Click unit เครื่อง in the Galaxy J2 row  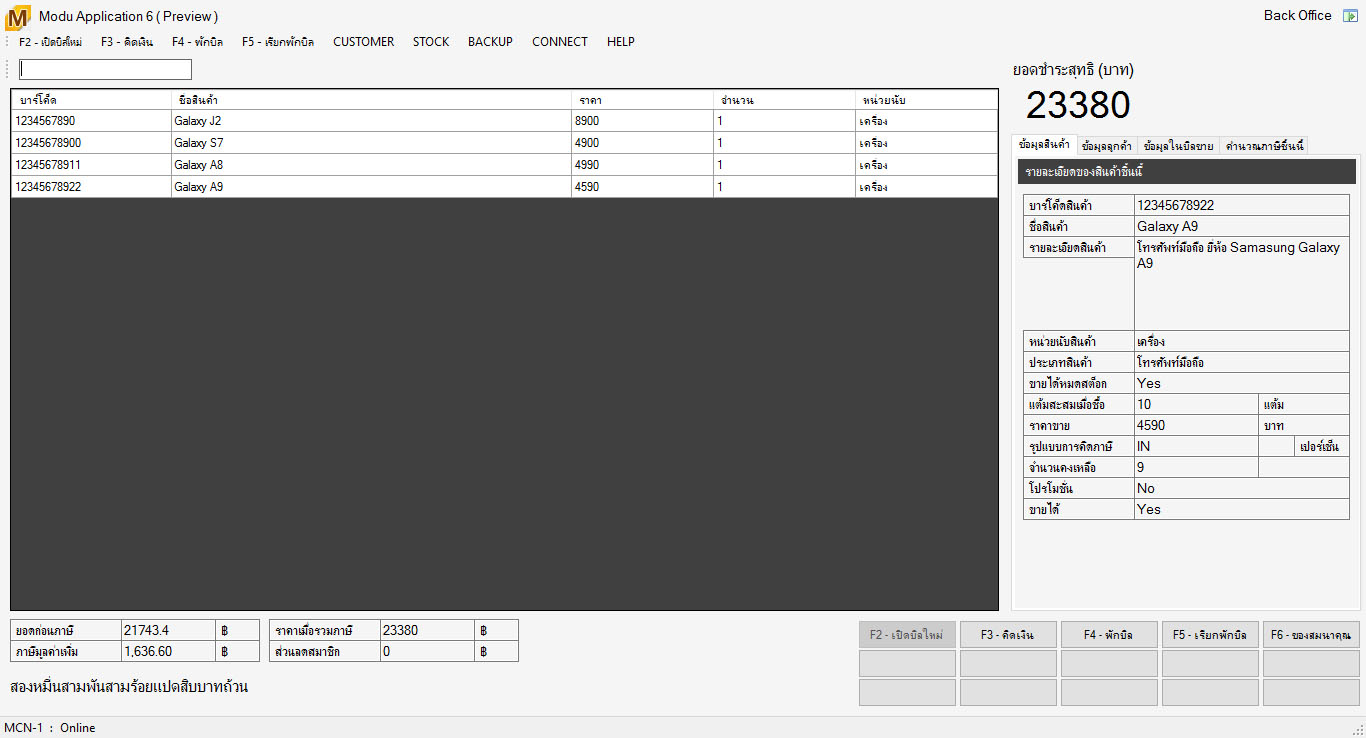click(x=926, y=121)
